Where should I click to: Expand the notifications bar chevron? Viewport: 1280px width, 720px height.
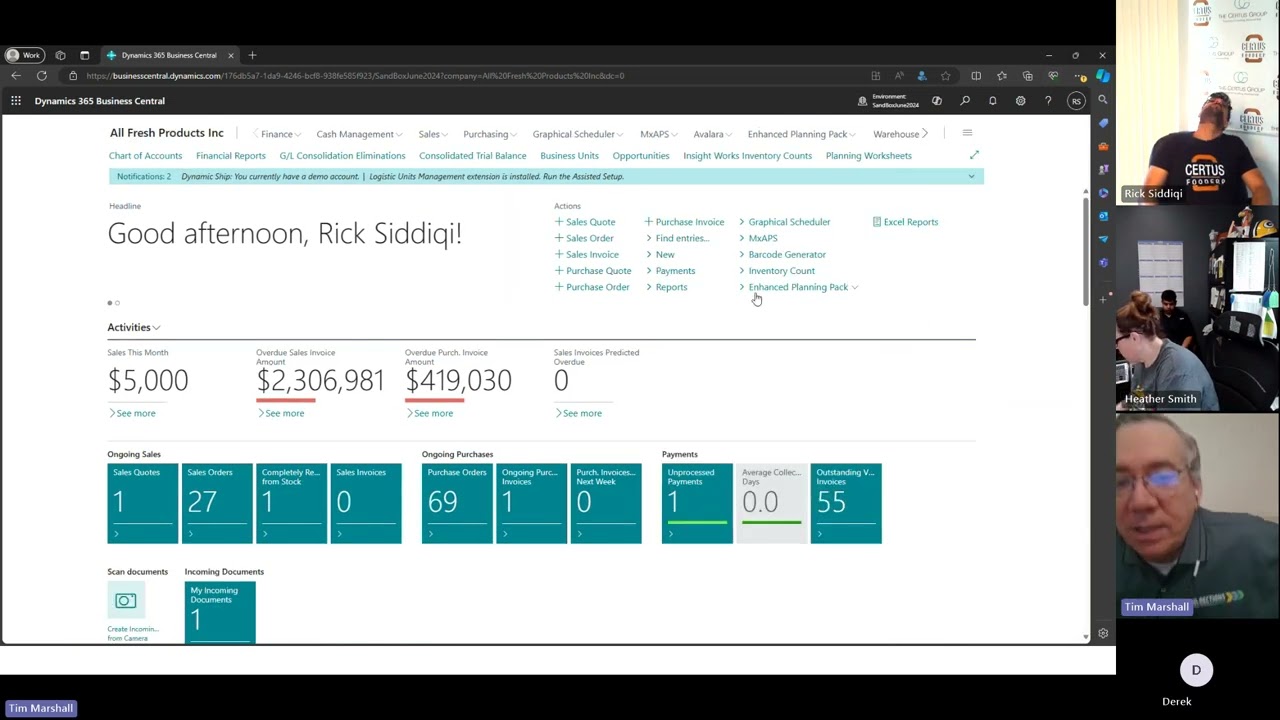tap(971, 176)
